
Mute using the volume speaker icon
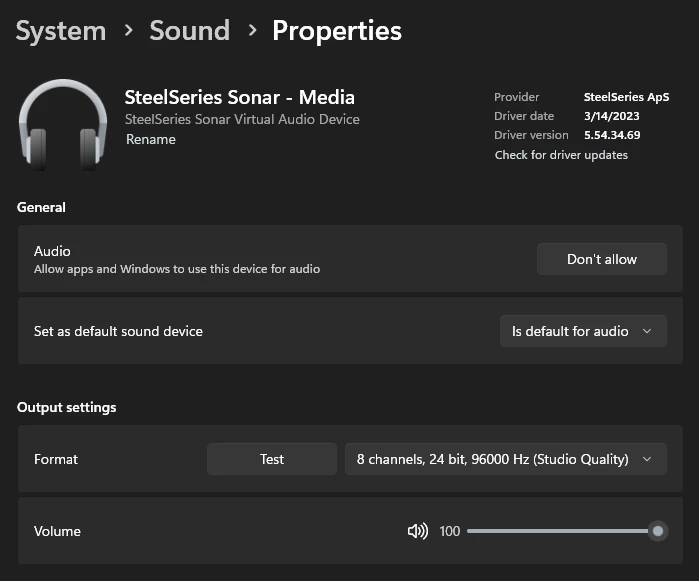pos(418,531)
